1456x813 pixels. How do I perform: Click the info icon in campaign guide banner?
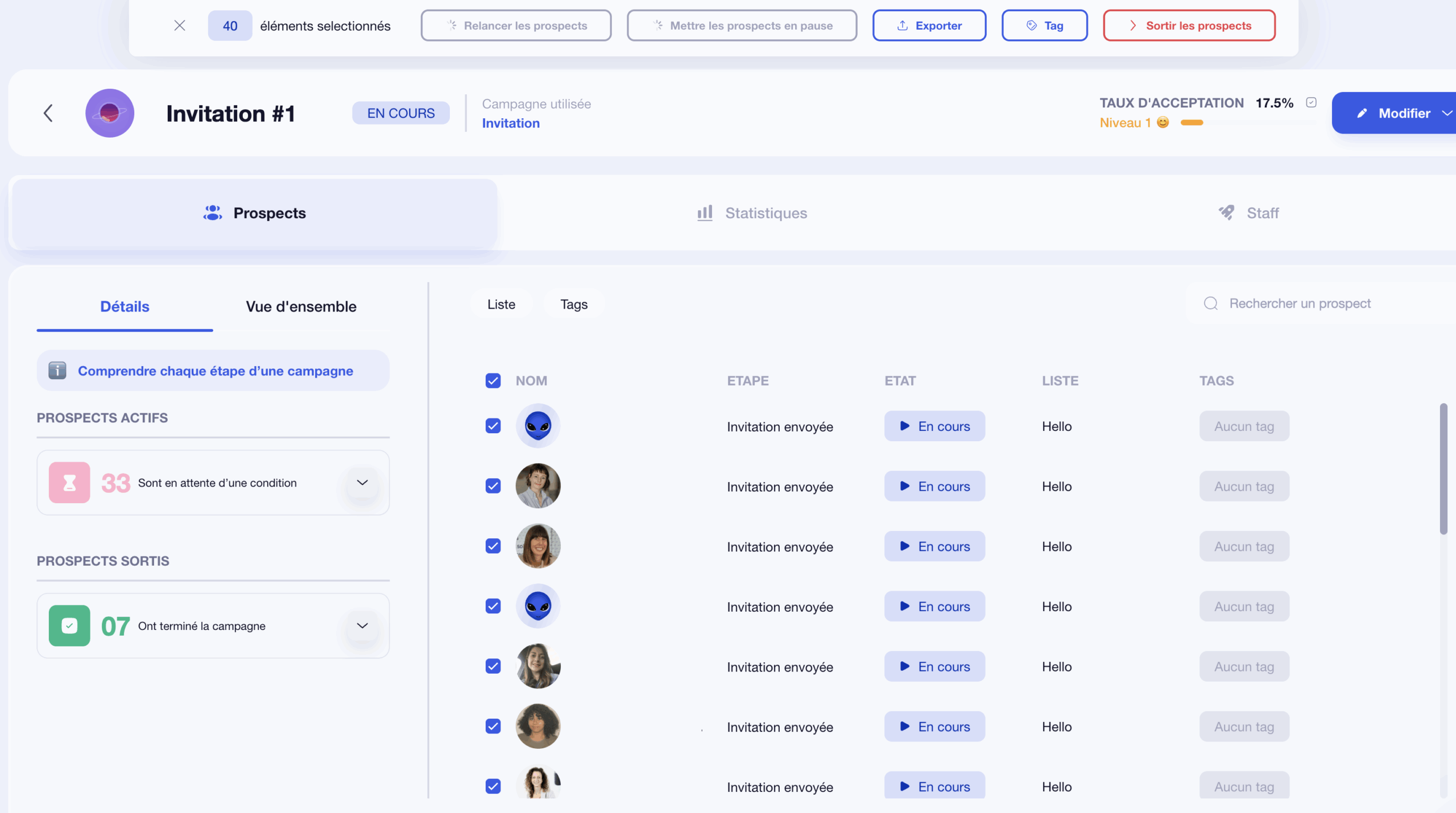click(57, 371)
